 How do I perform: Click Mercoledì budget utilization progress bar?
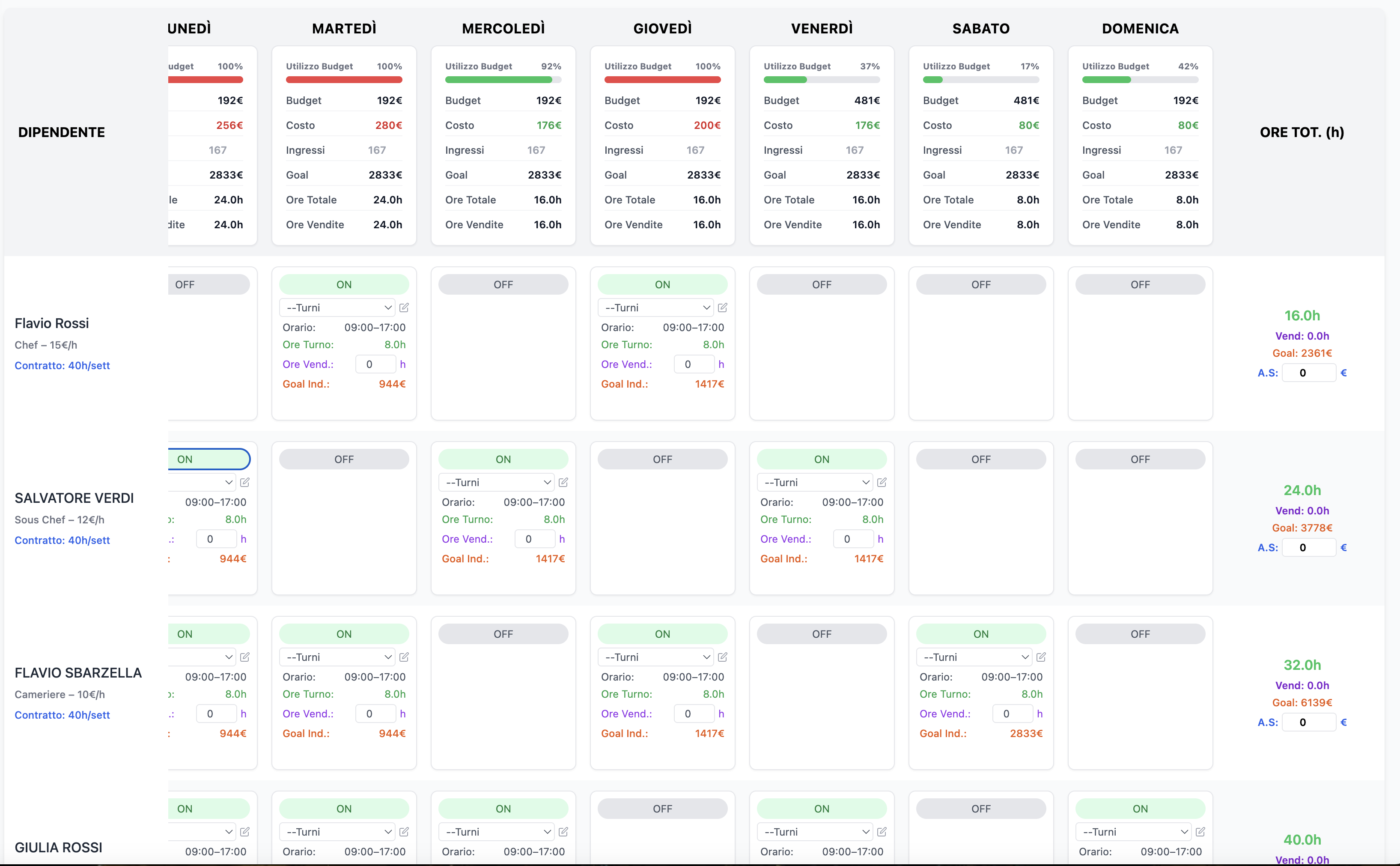(503, 80)
